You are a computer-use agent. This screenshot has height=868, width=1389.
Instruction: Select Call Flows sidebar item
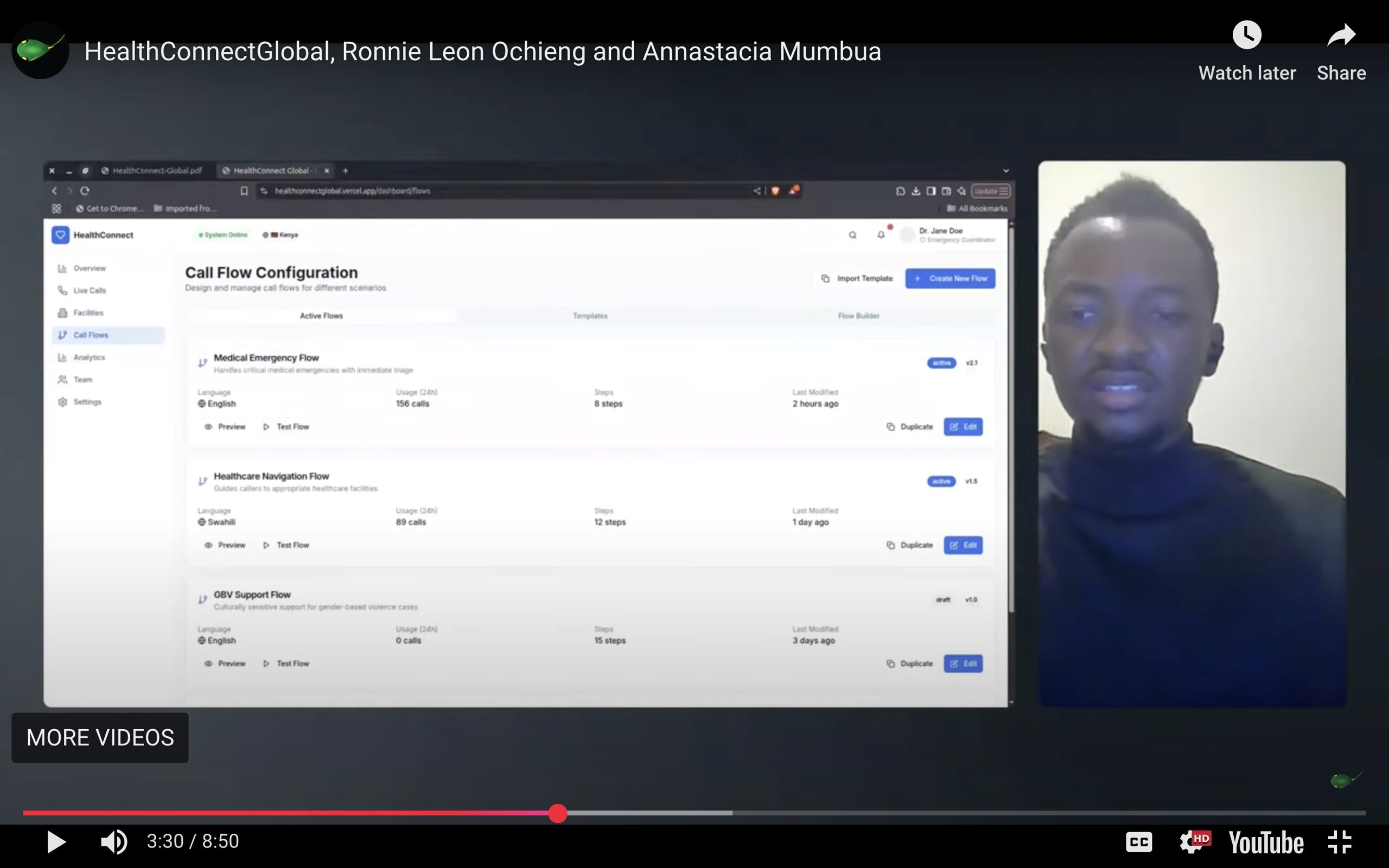click(x=108, y=335)
